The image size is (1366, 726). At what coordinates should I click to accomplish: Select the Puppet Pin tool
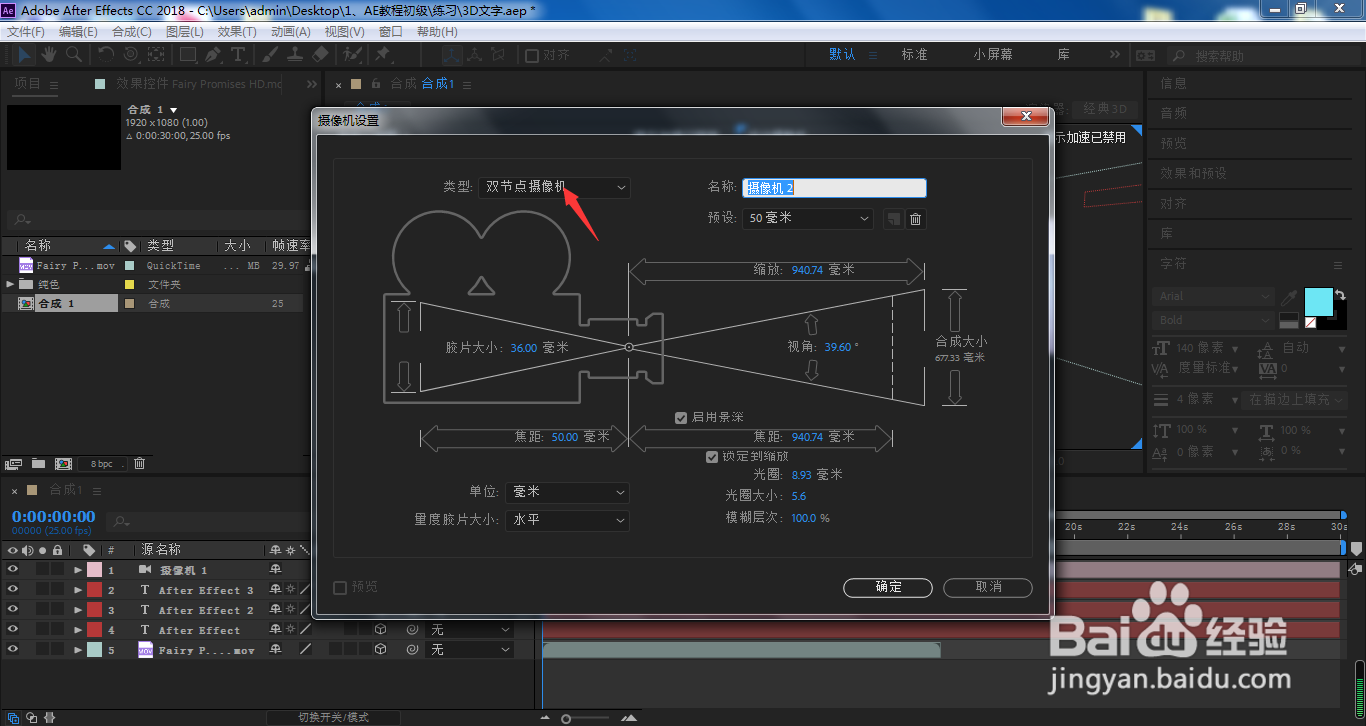click(382, 54)
